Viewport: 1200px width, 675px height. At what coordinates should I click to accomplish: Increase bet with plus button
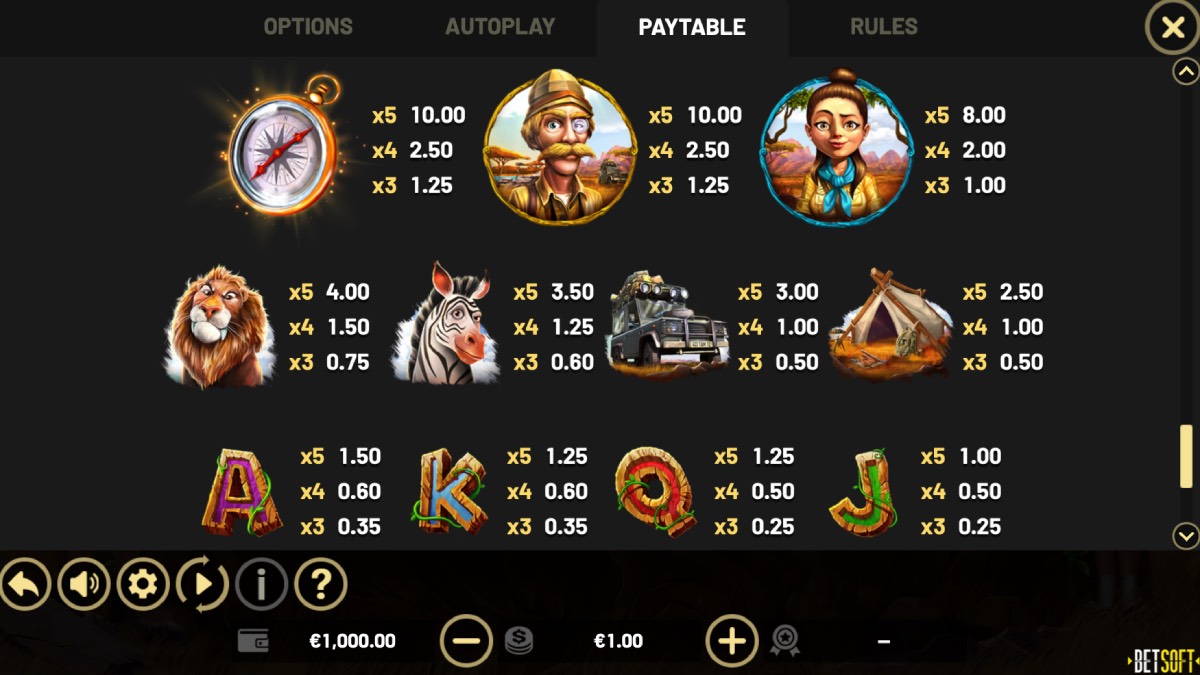[x=732, y=641]
